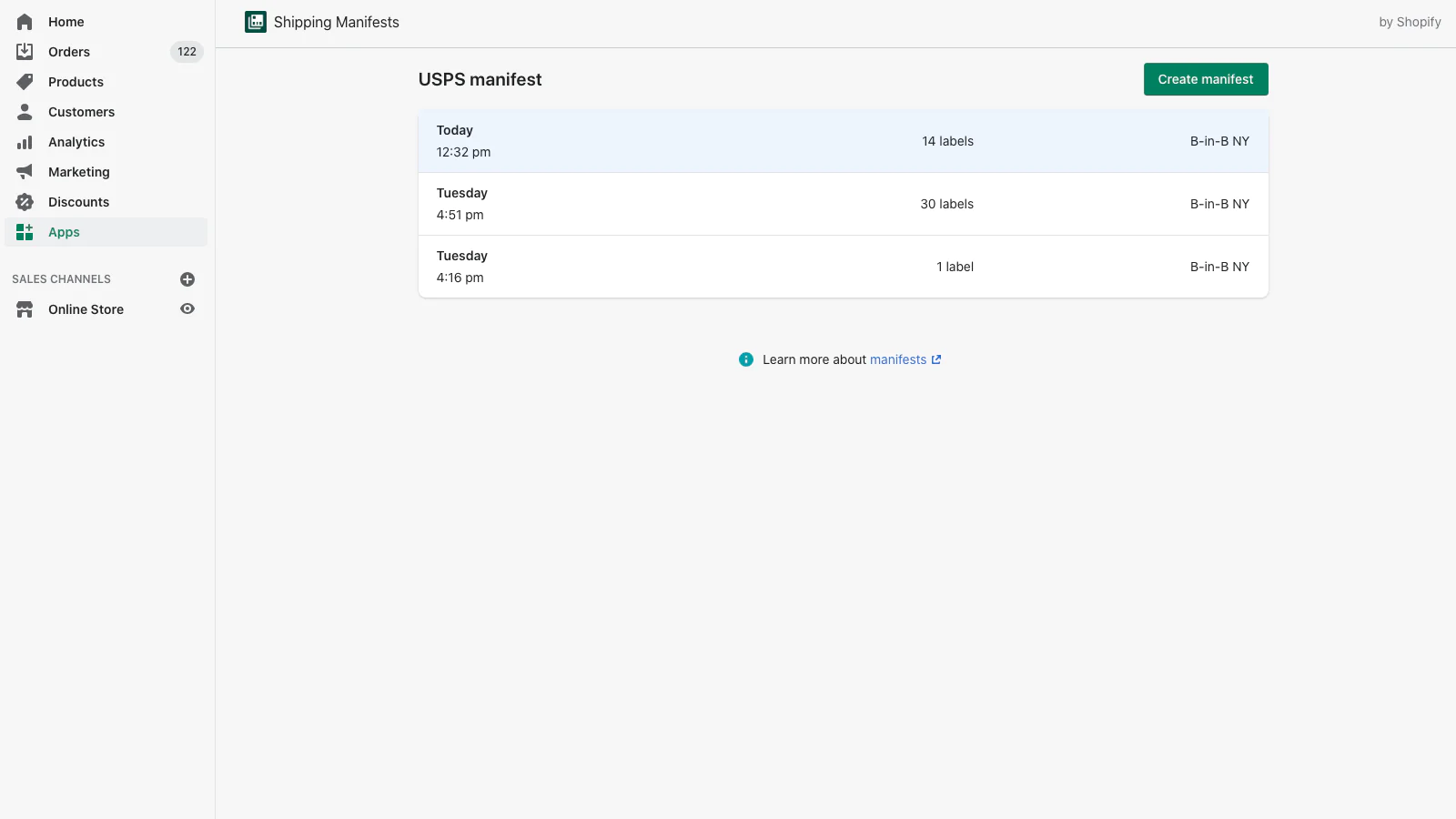Click B-in-B NY in Today row
Image resolution: width=1456 pixels, height=819 pixels.
point(1219,141)
